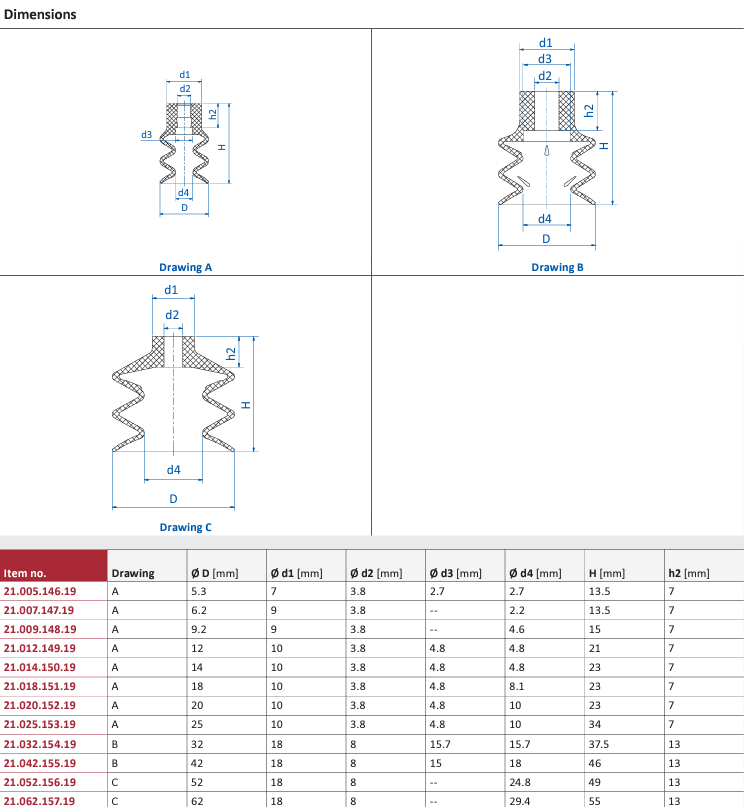Select d4 value 2.2 in row 21.007.147.19

pyautogui.click(x=517, y=610)
